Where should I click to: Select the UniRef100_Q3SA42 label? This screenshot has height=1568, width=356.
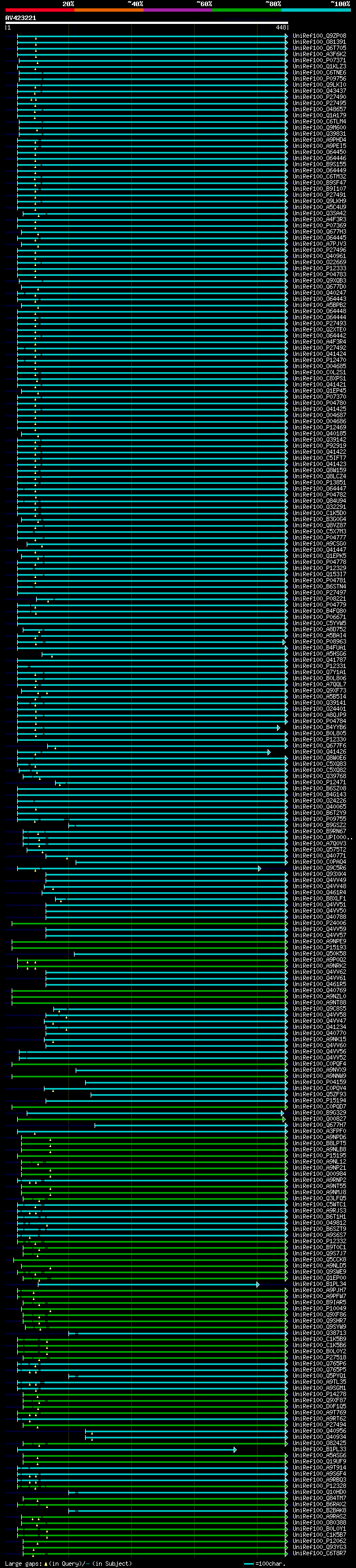pos(319,213)
